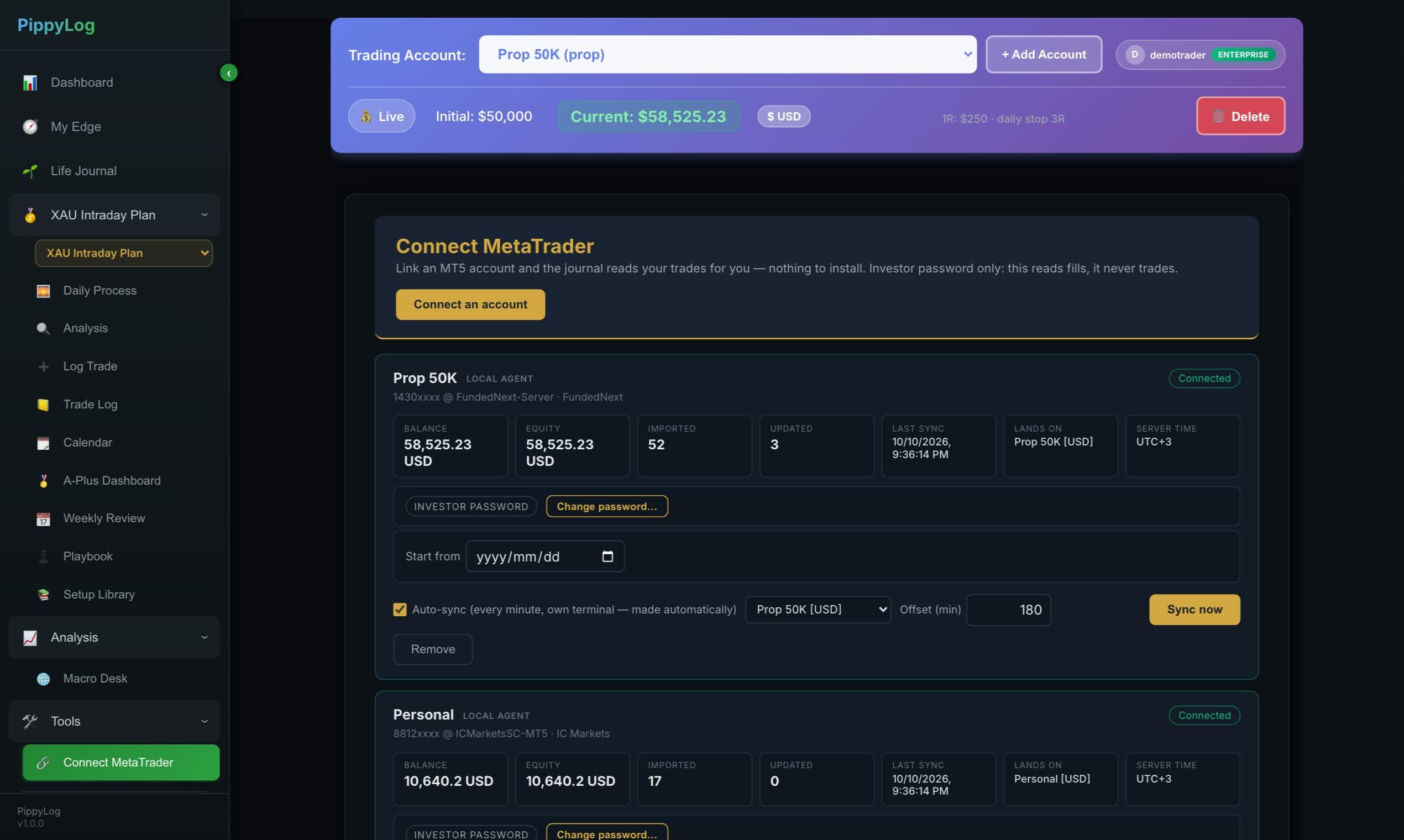Toggle Auto-sync checkbox for Prop 50K
1404x840 pixels.
click(400, 610)
